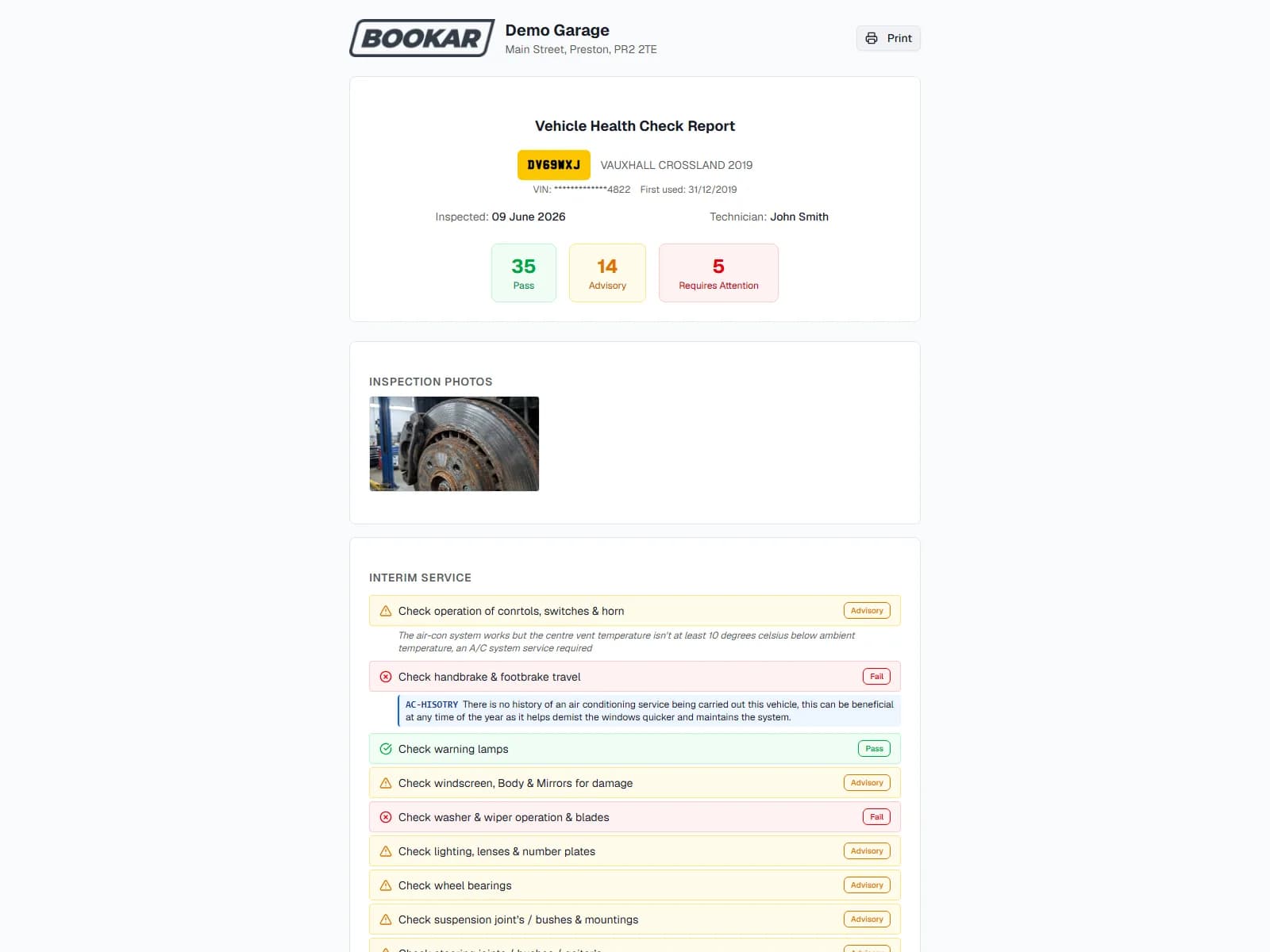This screenshot has height=952, width=1270.
Task: Click the 'Demo Garage' title
Action: (x=557, y=30)
